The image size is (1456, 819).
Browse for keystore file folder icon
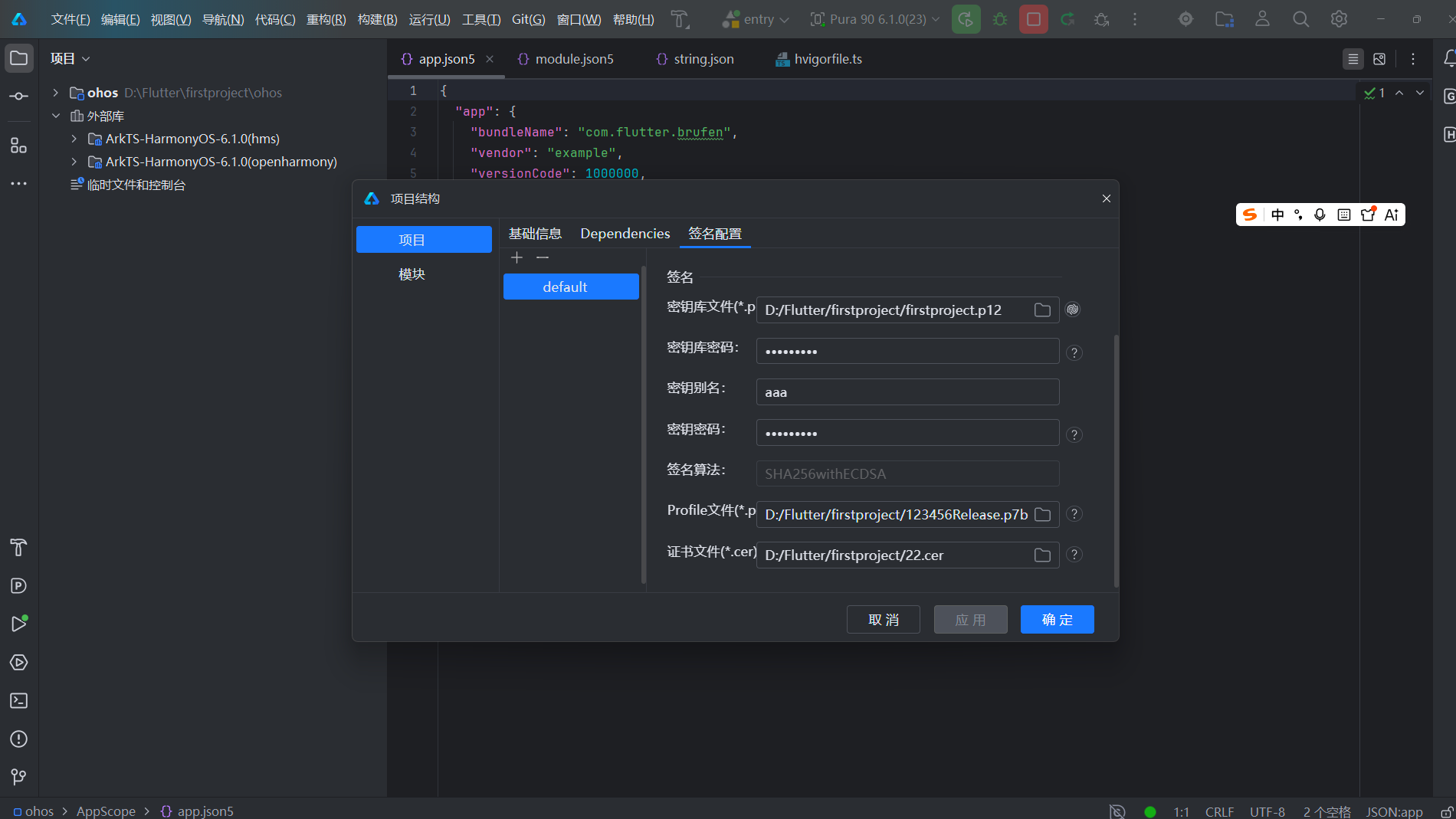tap(1042, 310)
